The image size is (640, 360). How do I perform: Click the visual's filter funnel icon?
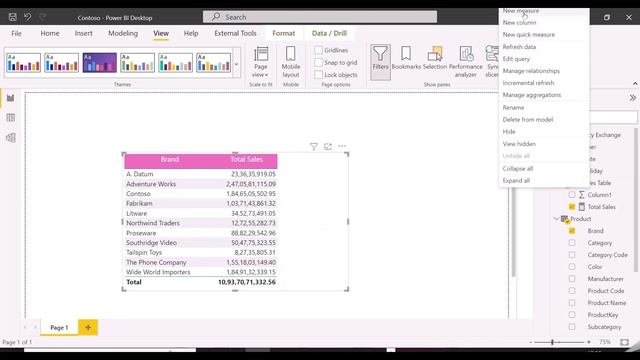click(x=313, y=147)
